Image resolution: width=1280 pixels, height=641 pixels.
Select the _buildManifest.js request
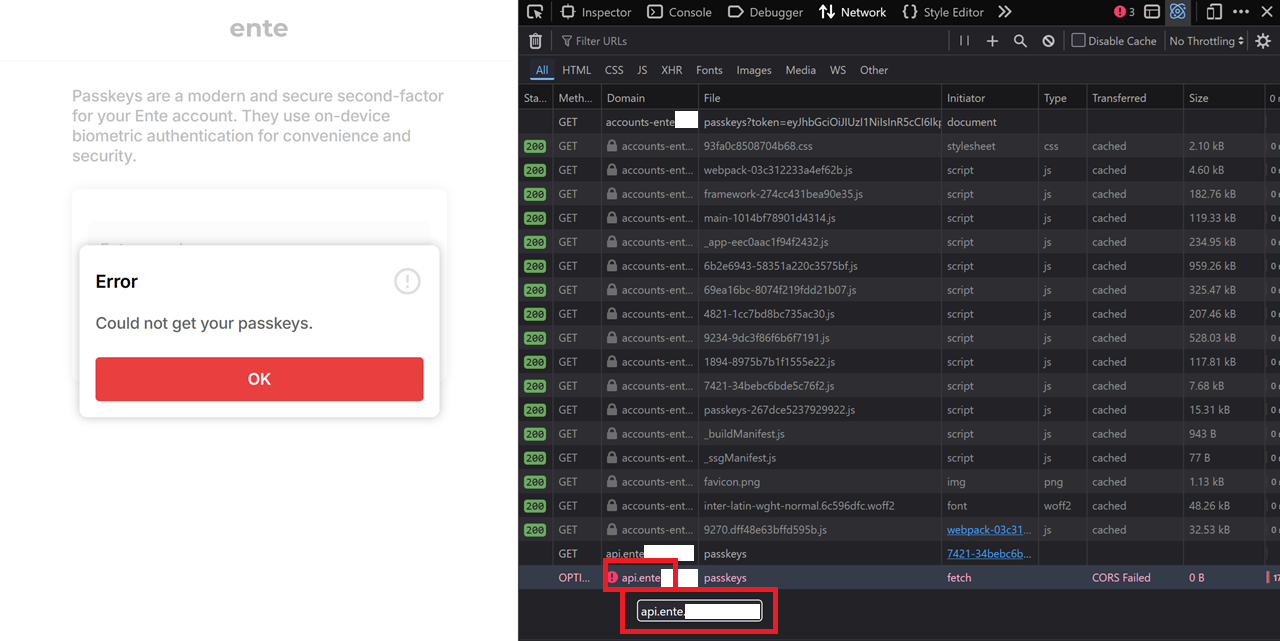899,434
